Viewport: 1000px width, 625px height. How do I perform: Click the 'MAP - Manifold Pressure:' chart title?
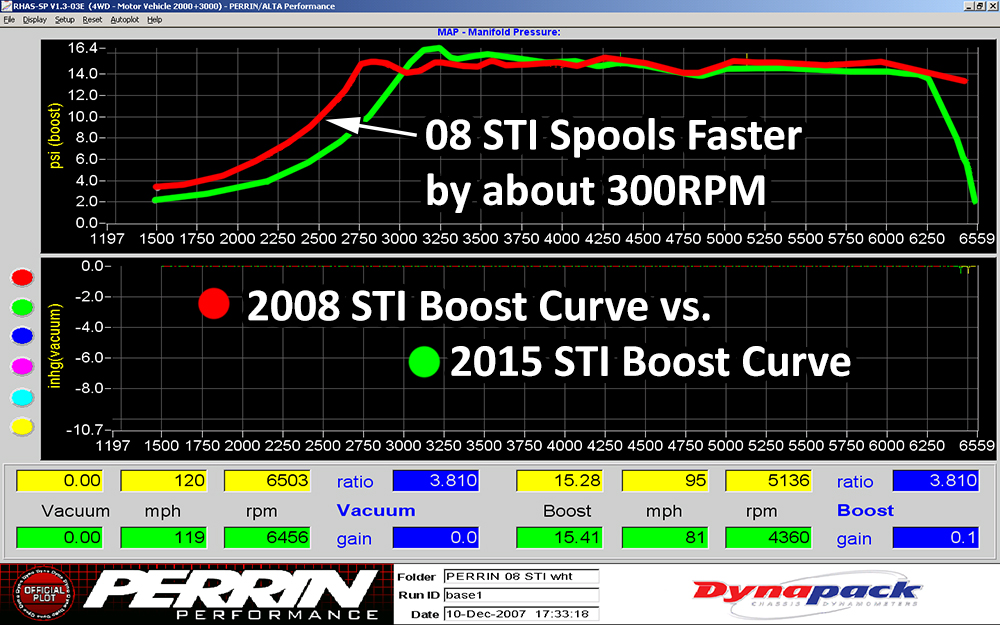pyautogui.click(x=499, y=32)
